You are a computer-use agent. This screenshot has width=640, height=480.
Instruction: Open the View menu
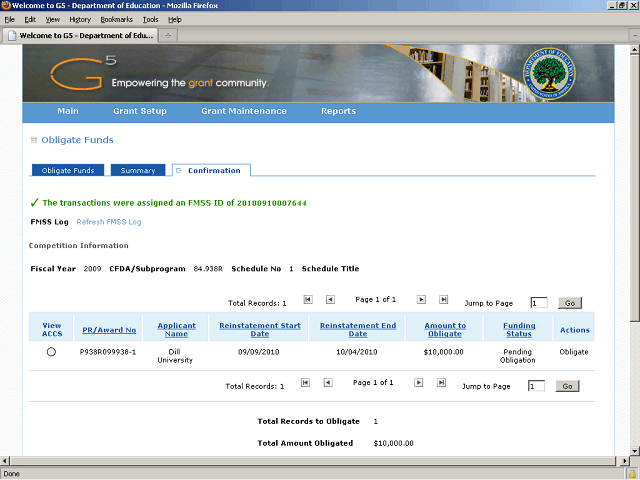coord(52,20)
